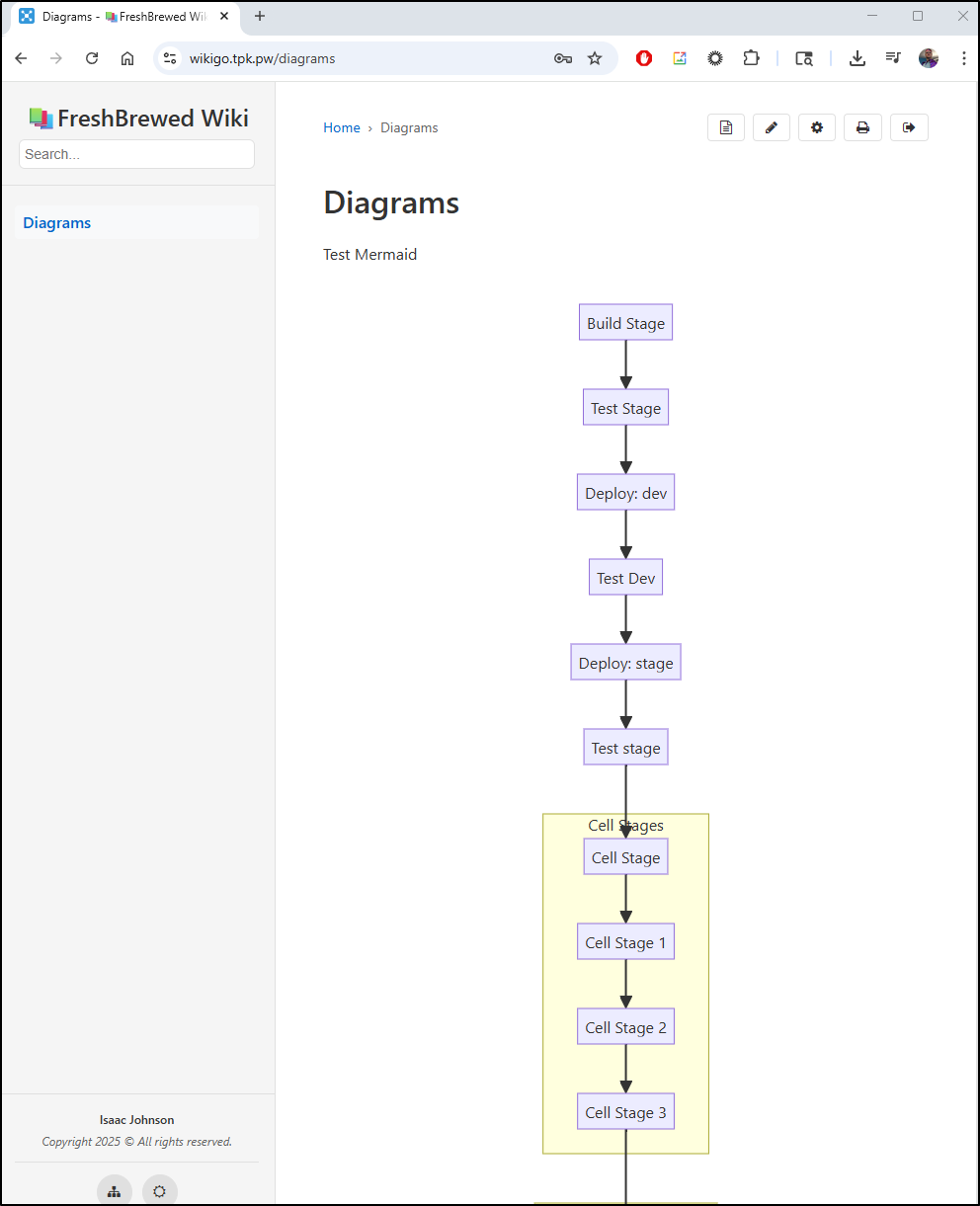The width and height of the screenshot is (980, 1206).
Task: Click the Search input field
Action: (136, 154)
